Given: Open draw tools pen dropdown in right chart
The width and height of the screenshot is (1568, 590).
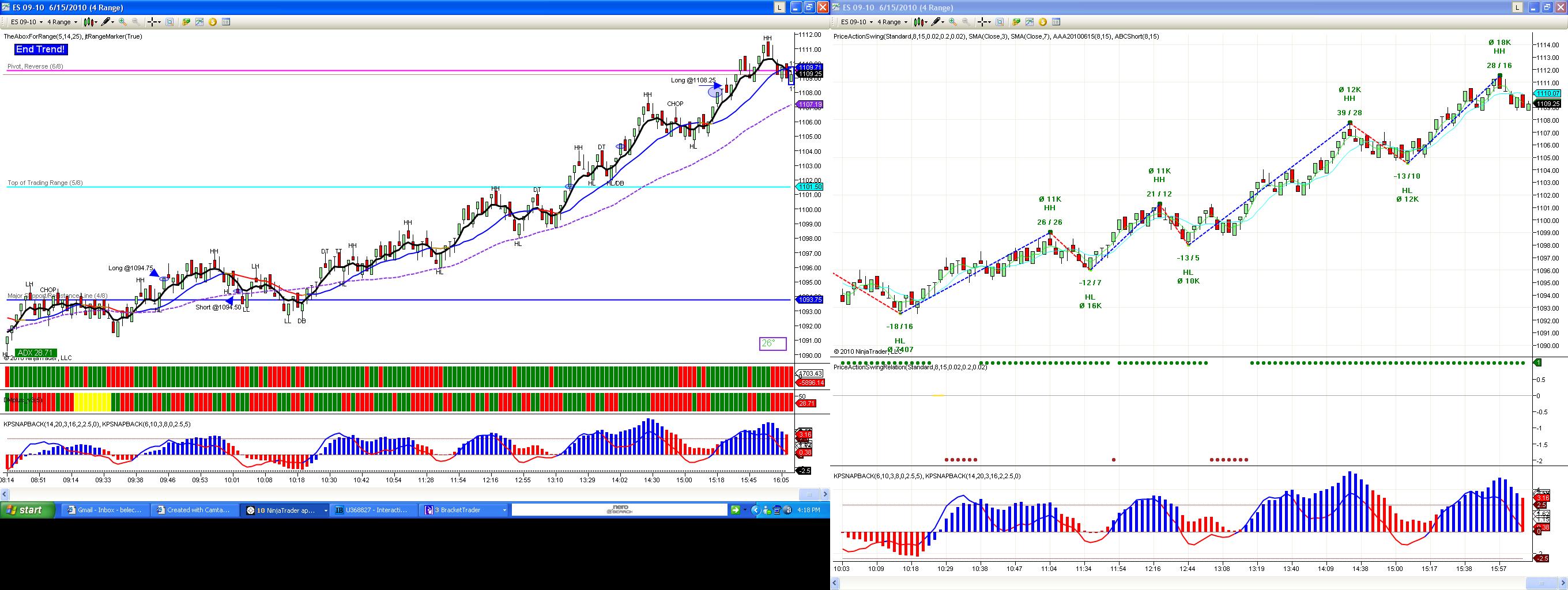Looking at the screenshot, I should (x=938, y=22).
